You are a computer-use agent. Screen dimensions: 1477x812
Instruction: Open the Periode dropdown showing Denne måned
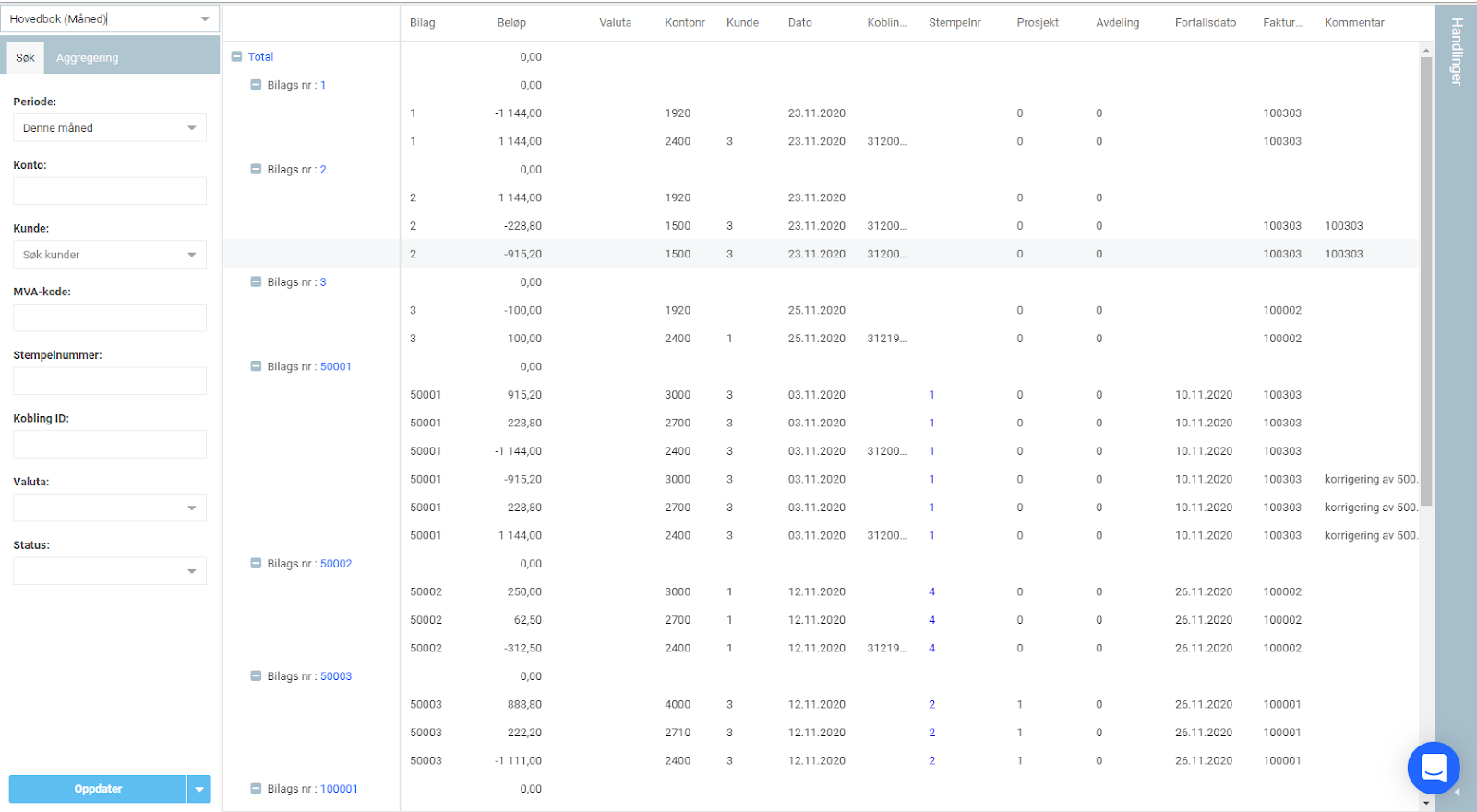pyautogui.click(x=109, y=128)
